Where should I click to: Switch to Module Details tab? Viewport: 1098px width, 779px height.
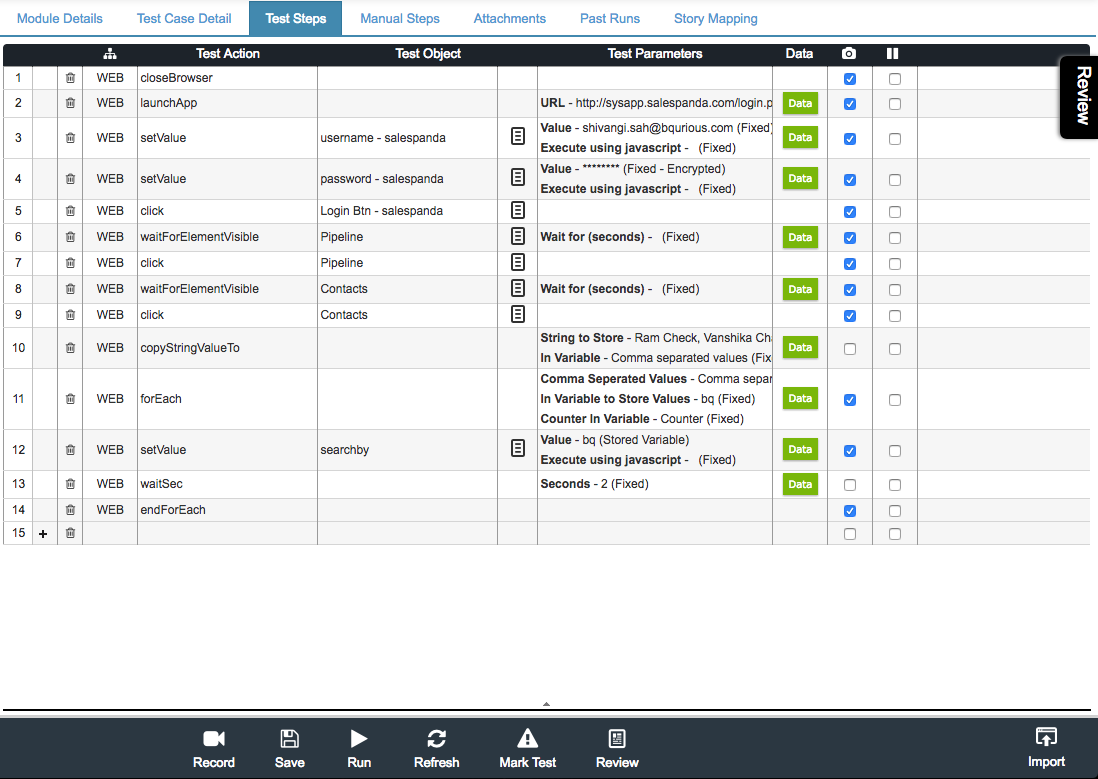[x=60, y=19]
